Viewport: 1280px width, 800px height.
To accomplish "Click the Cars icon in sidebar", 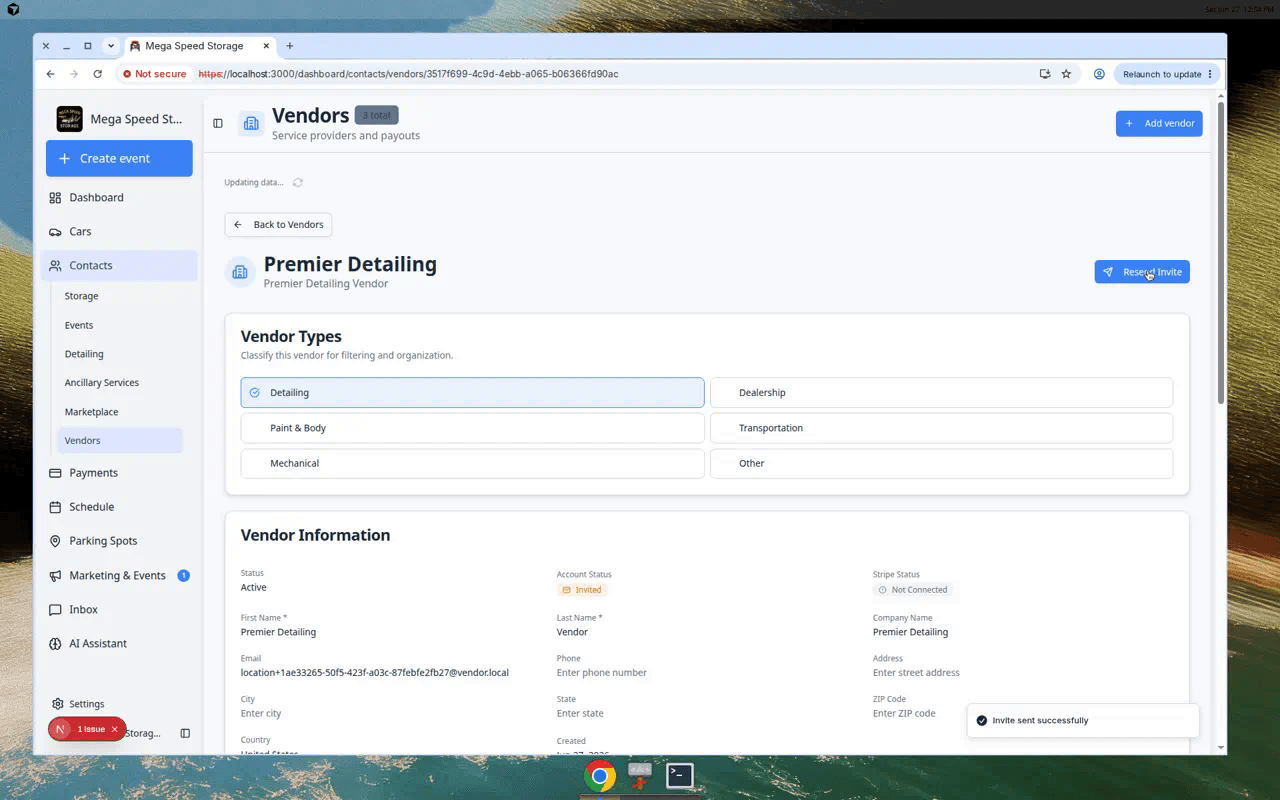I will 55,232.
